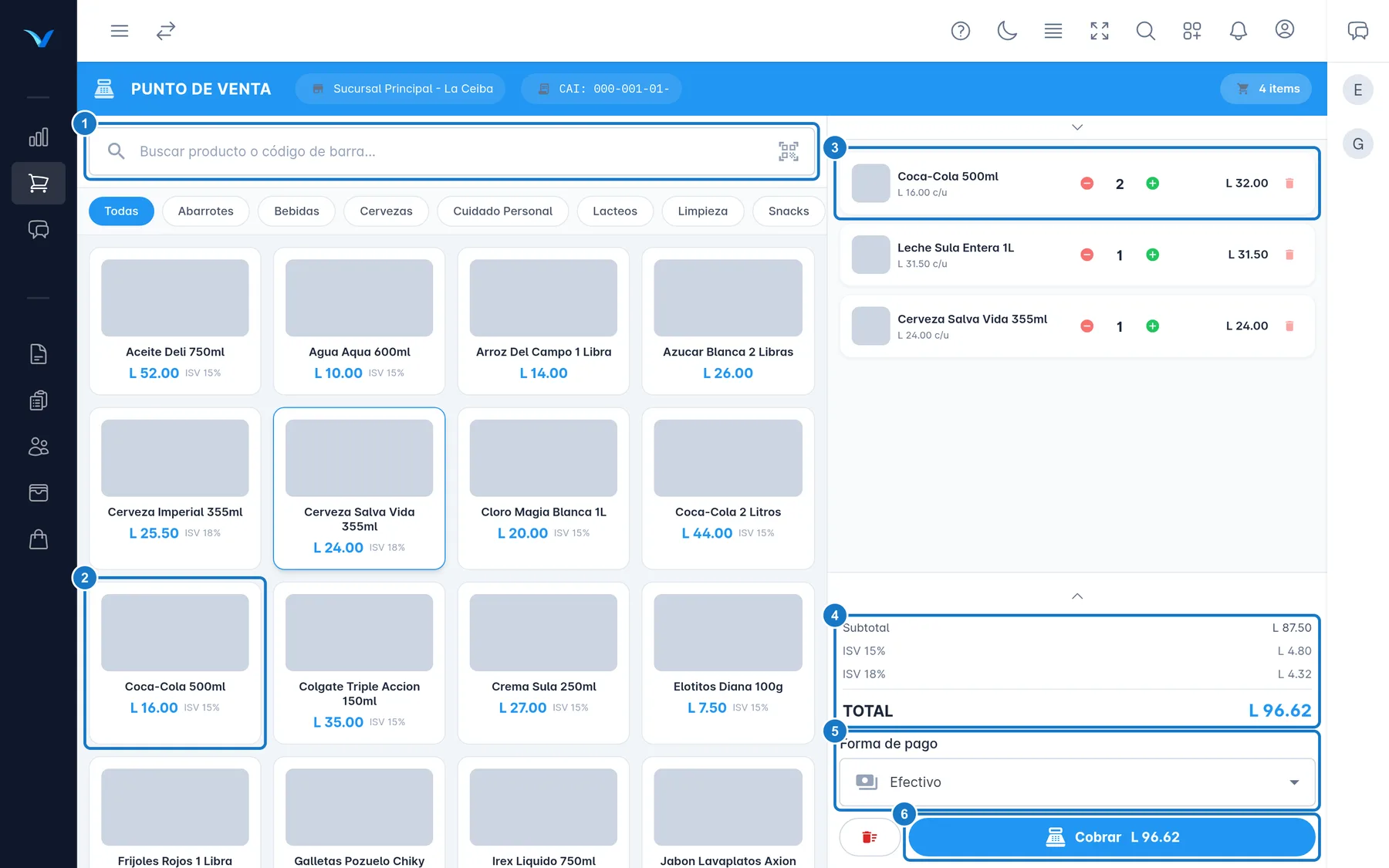1389x868 pixels.
Task: Enter fullscreen with expand arrows icon
Action: (1100, 31)
